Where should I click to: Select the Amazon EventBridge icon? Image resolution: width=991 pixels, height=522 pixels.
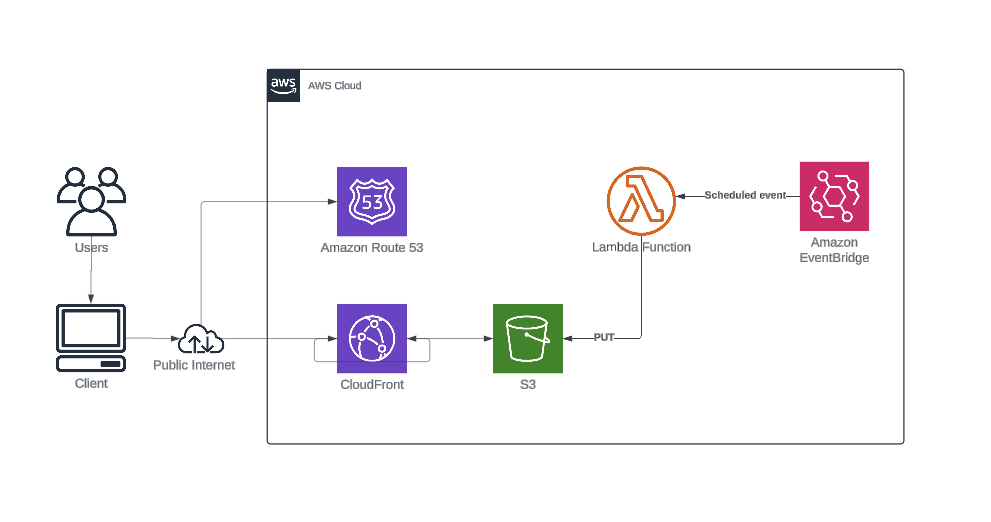tap(834, 196)
